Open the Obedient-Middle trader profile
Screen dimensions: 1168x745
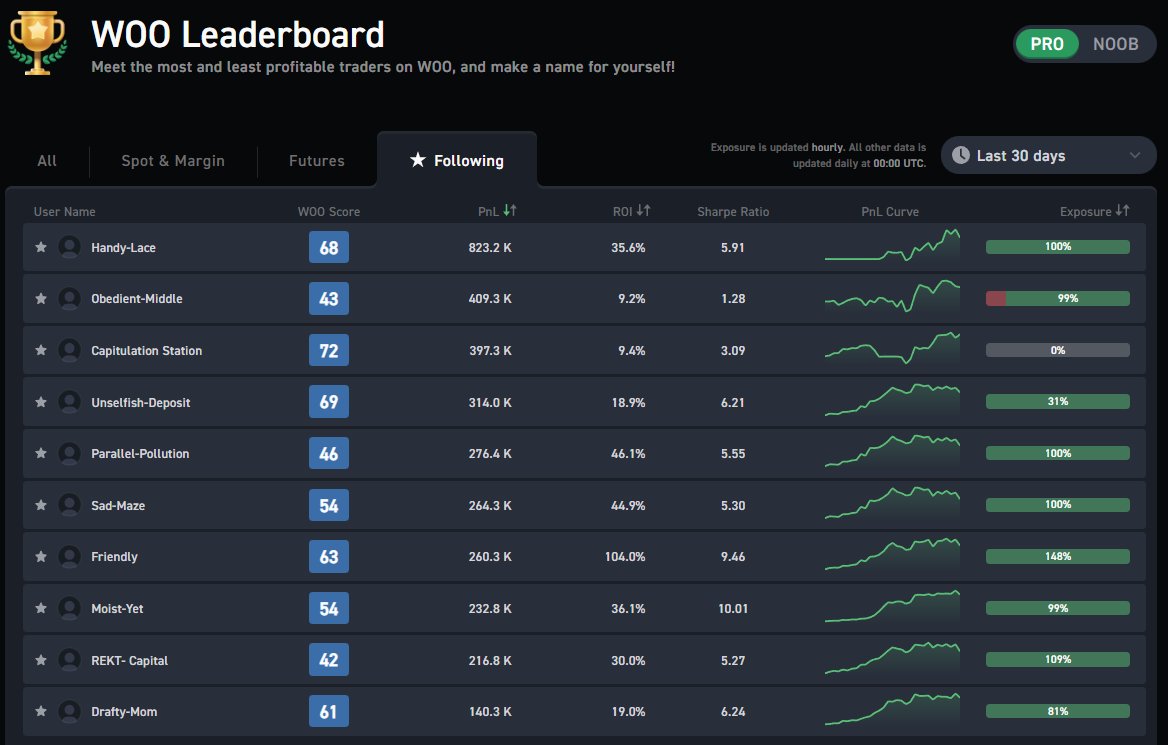pyautogui.click(x=137, y=299)
